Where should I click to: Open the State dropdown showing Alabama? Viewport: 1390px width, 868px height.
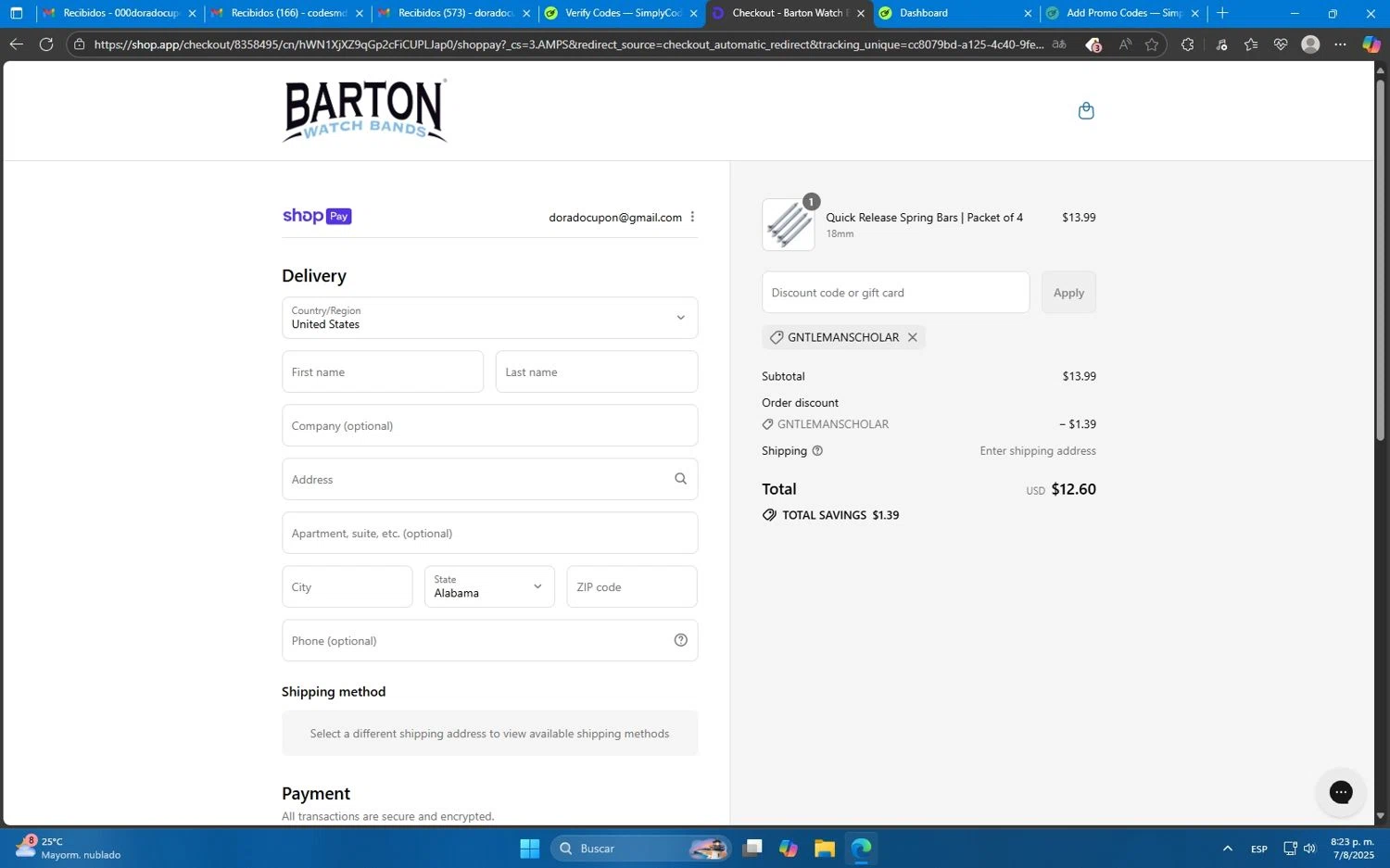click(489, 586)
